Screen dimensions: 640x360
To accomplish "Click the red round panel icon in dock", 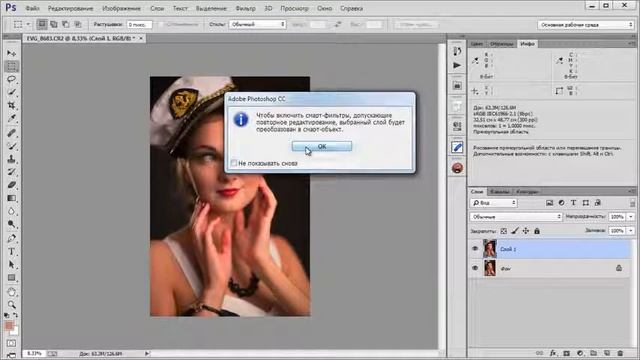I will (x=457, y=168).
